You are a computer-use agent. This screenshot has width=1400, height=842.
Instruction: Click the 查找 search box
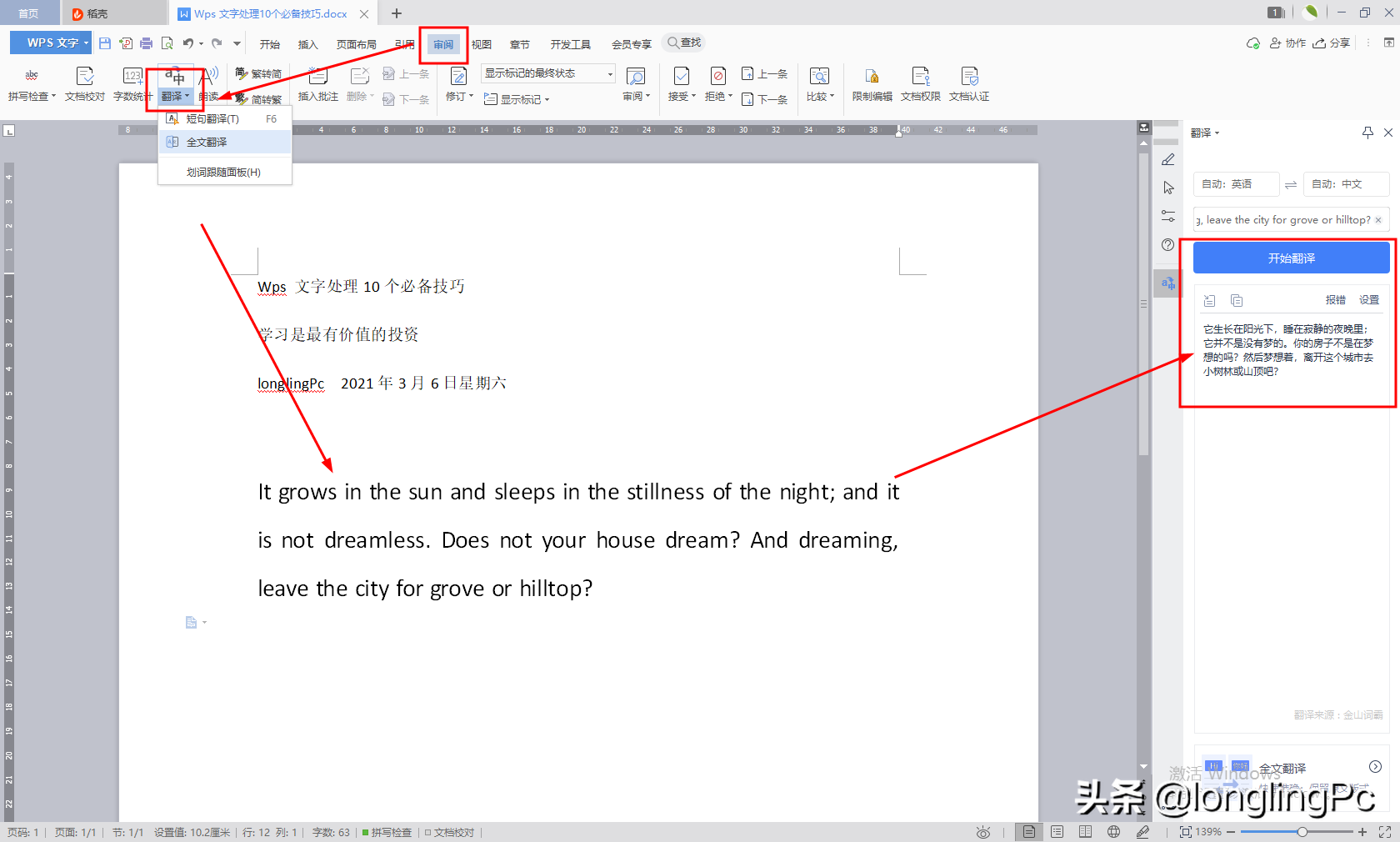684,43
